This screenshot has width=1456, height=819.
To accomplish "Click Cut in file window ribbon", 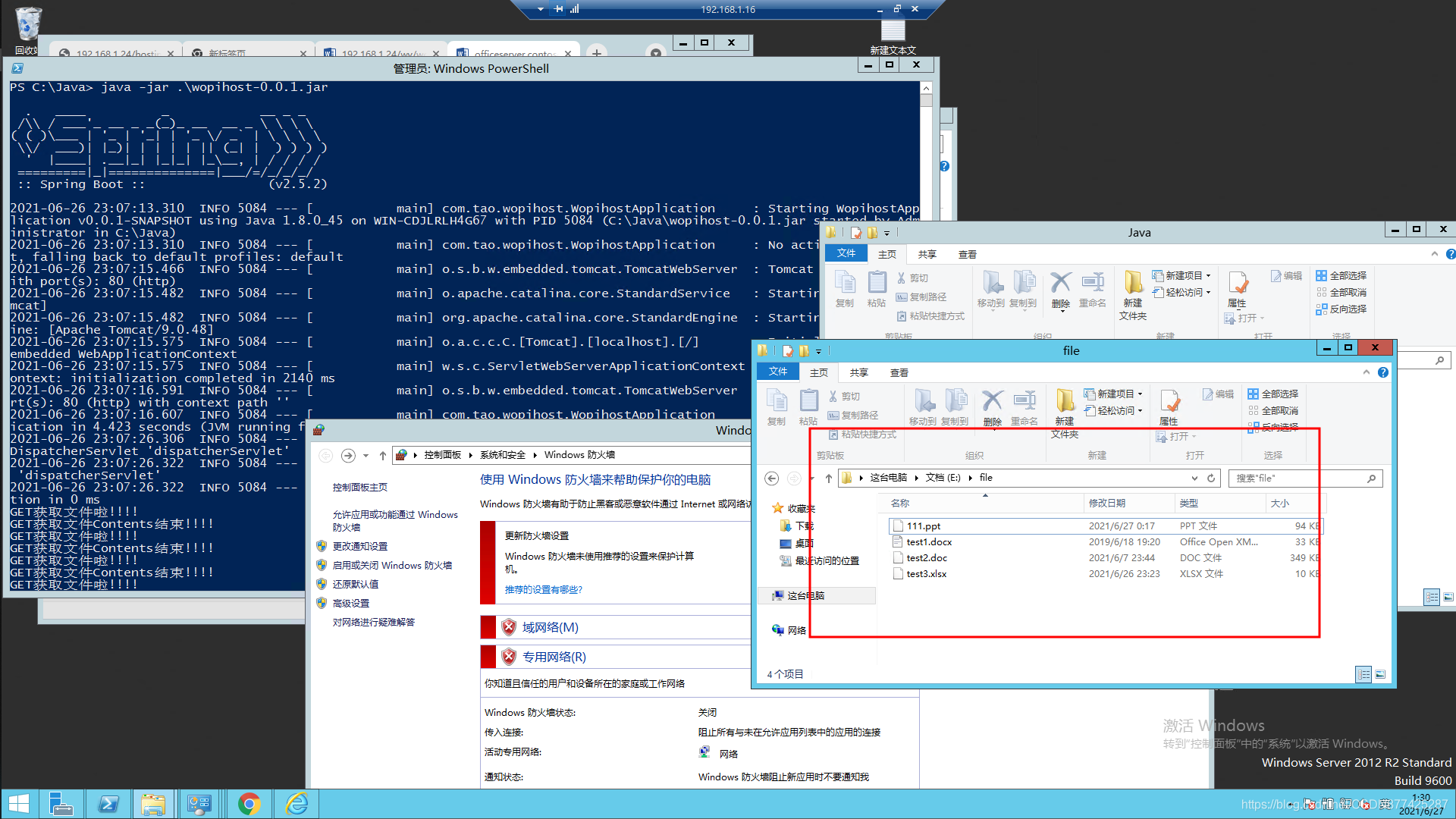I will coord(844,396).
